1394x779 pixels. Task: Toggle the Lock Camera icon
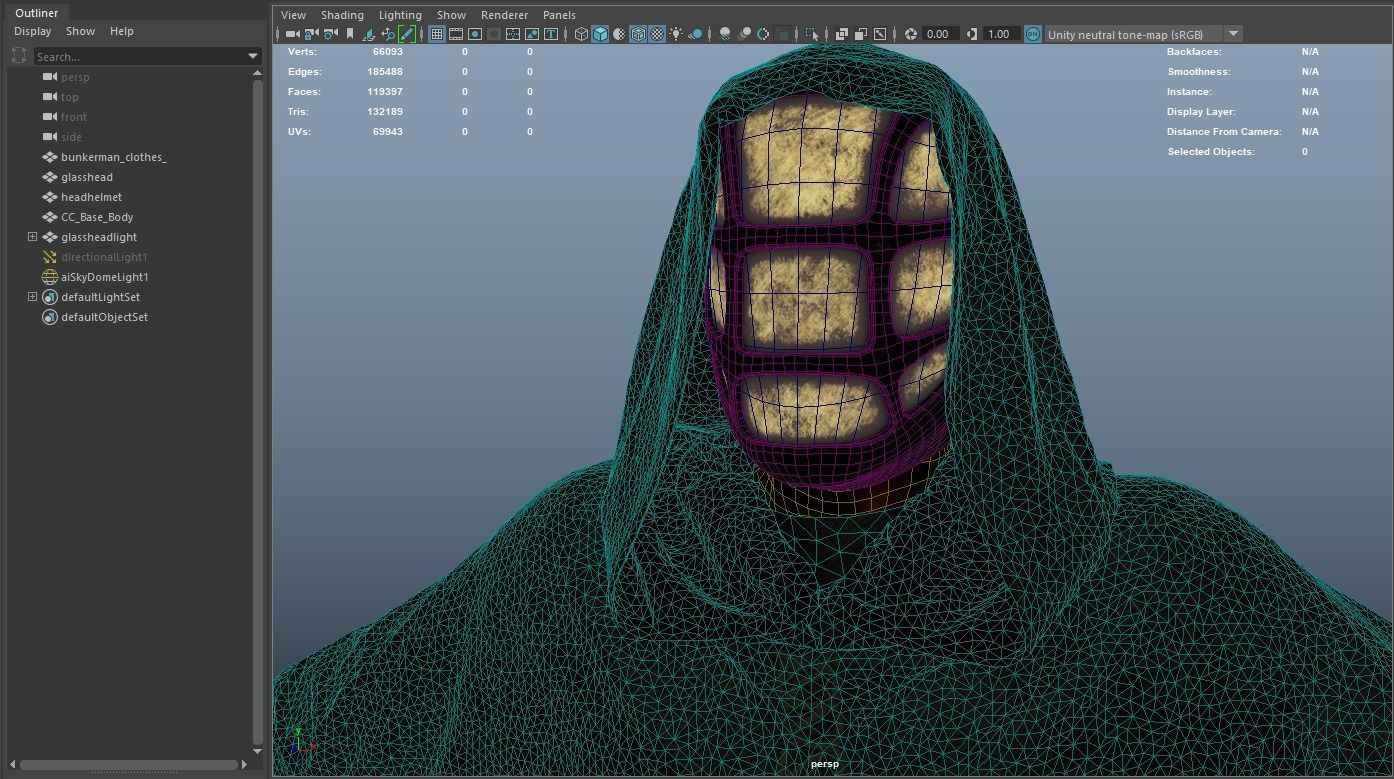point(311,34)
